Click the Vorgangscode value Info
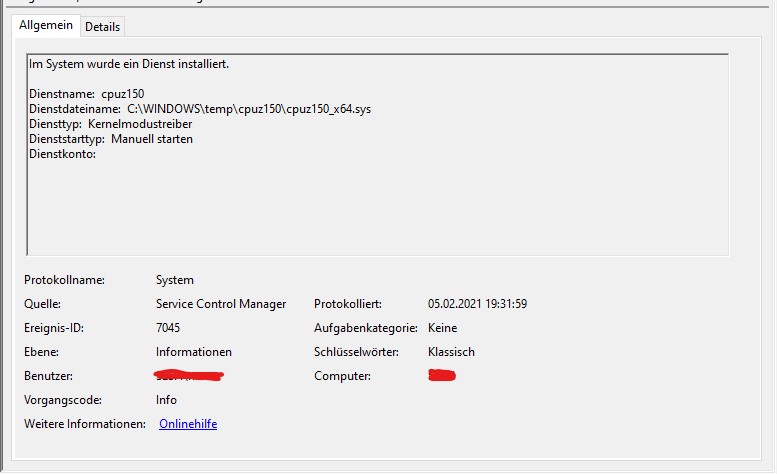777x474 pixels. (167, 400)
